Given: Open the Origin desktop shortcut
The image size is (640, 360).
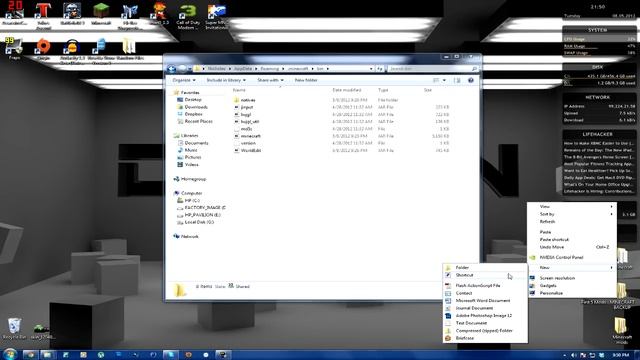Looking at the screenshot, I should point(43,49).
